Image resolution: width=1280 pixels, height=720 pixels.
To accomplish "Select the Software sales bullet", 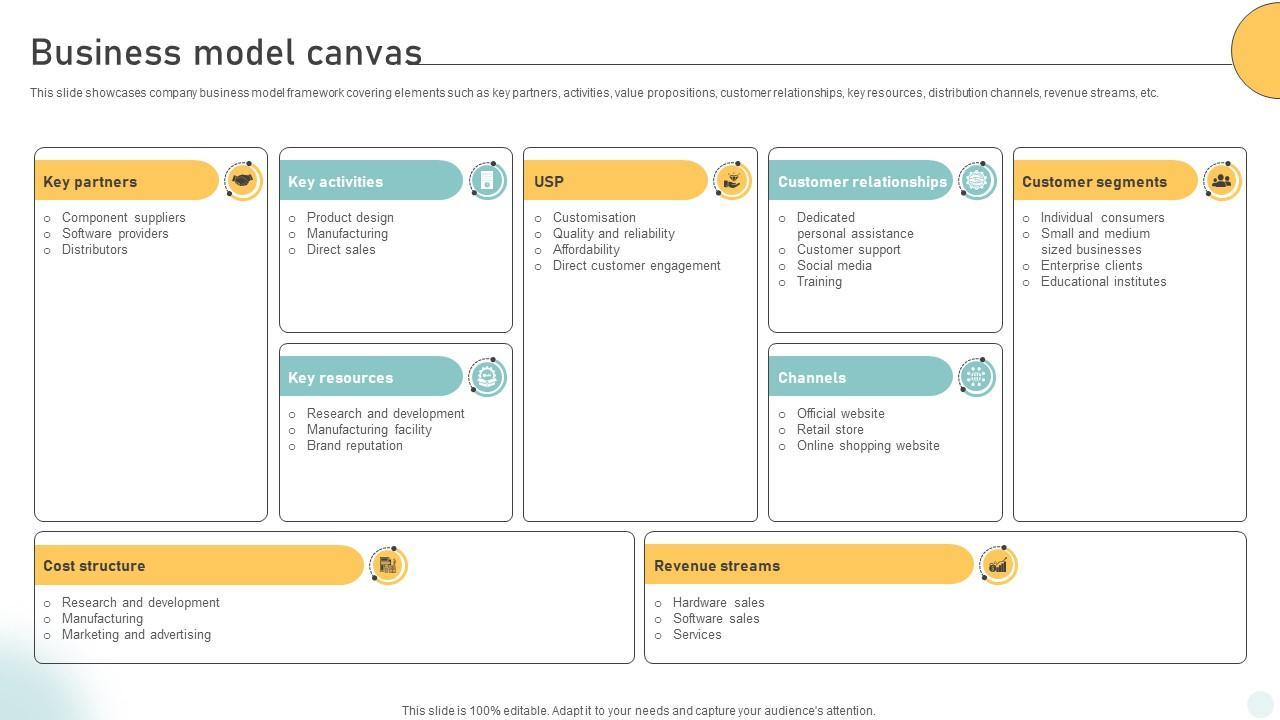I will (x=716, y=619).
